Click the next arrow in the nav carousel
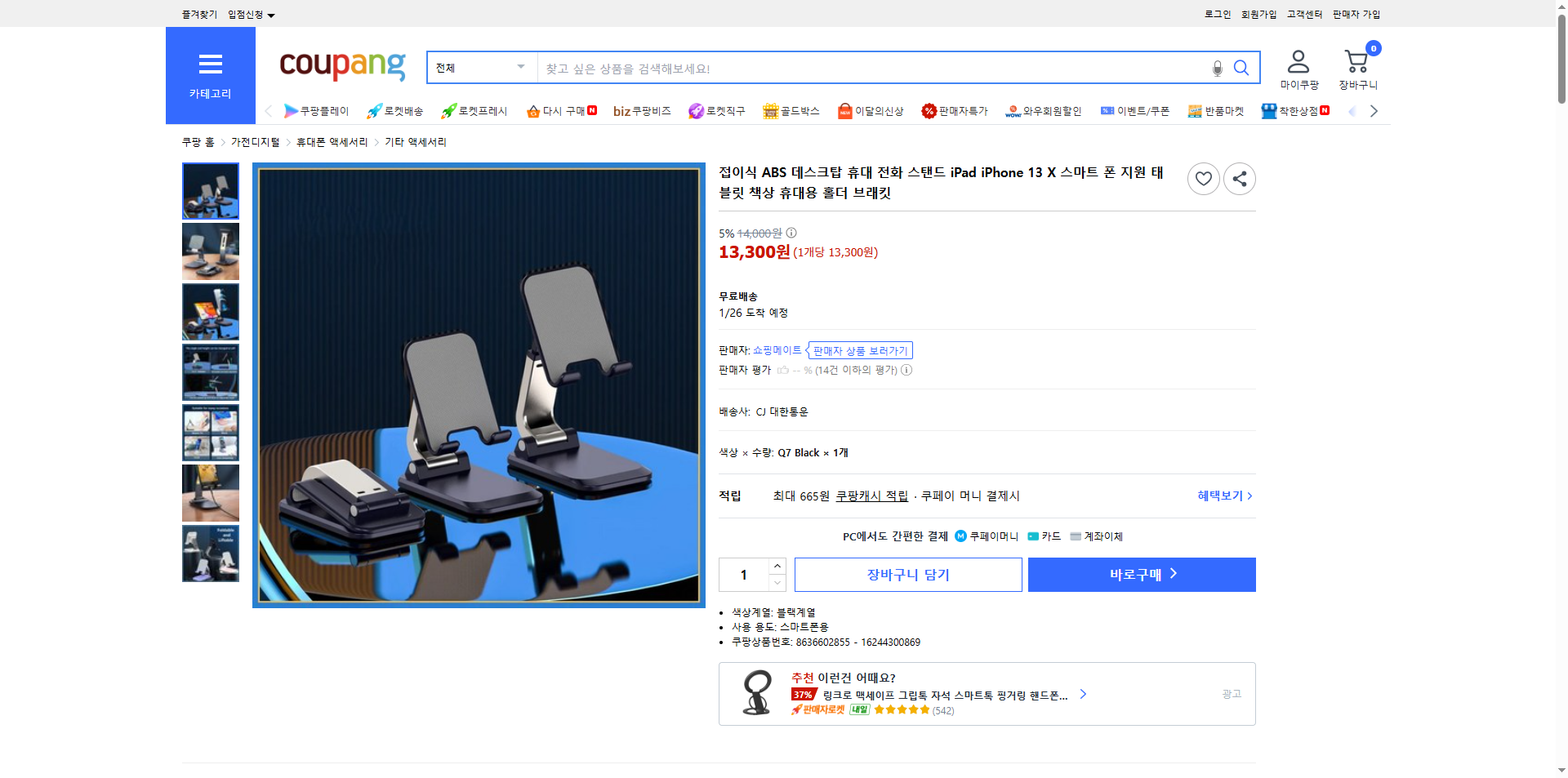 point(1374,111)
